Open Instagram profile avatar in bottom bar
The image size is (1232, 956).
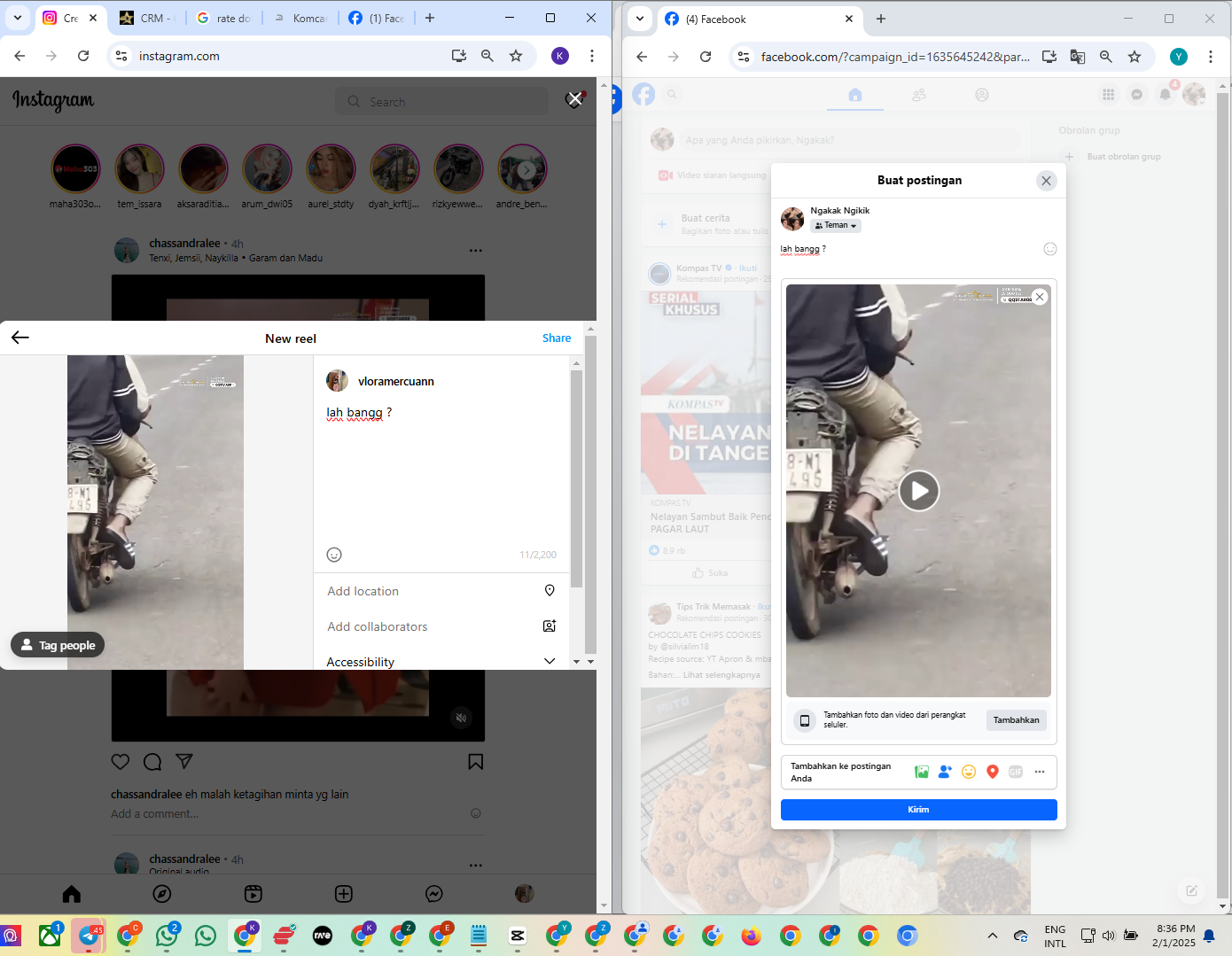(525, 894)
